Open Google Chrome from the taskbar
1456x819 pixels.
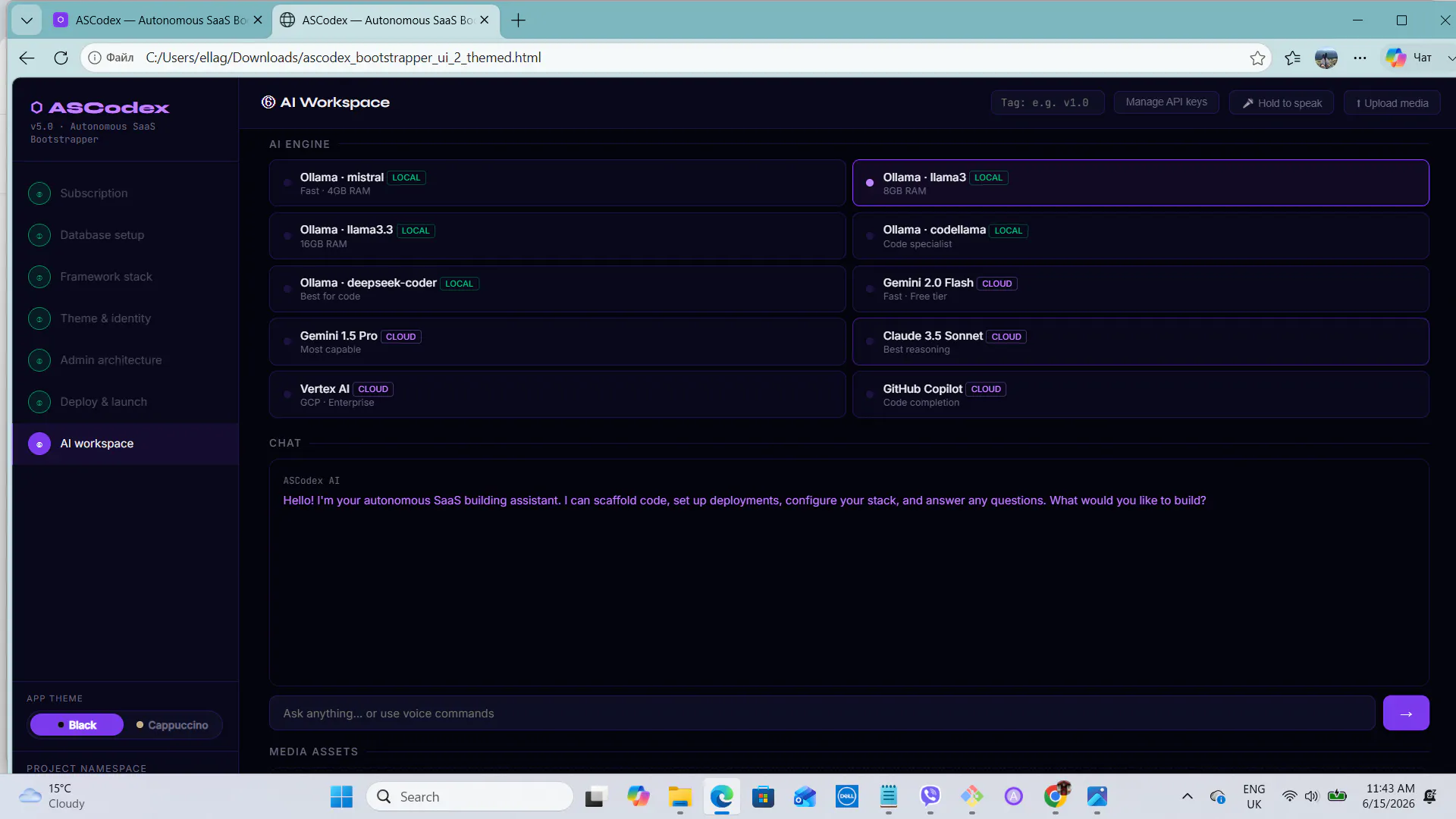(x=1056, y=796)
